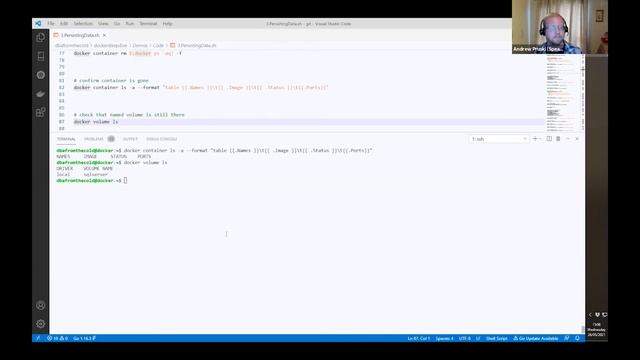Open notifications bell in status bar
This screenshot has height=360, width=640.
577,338
